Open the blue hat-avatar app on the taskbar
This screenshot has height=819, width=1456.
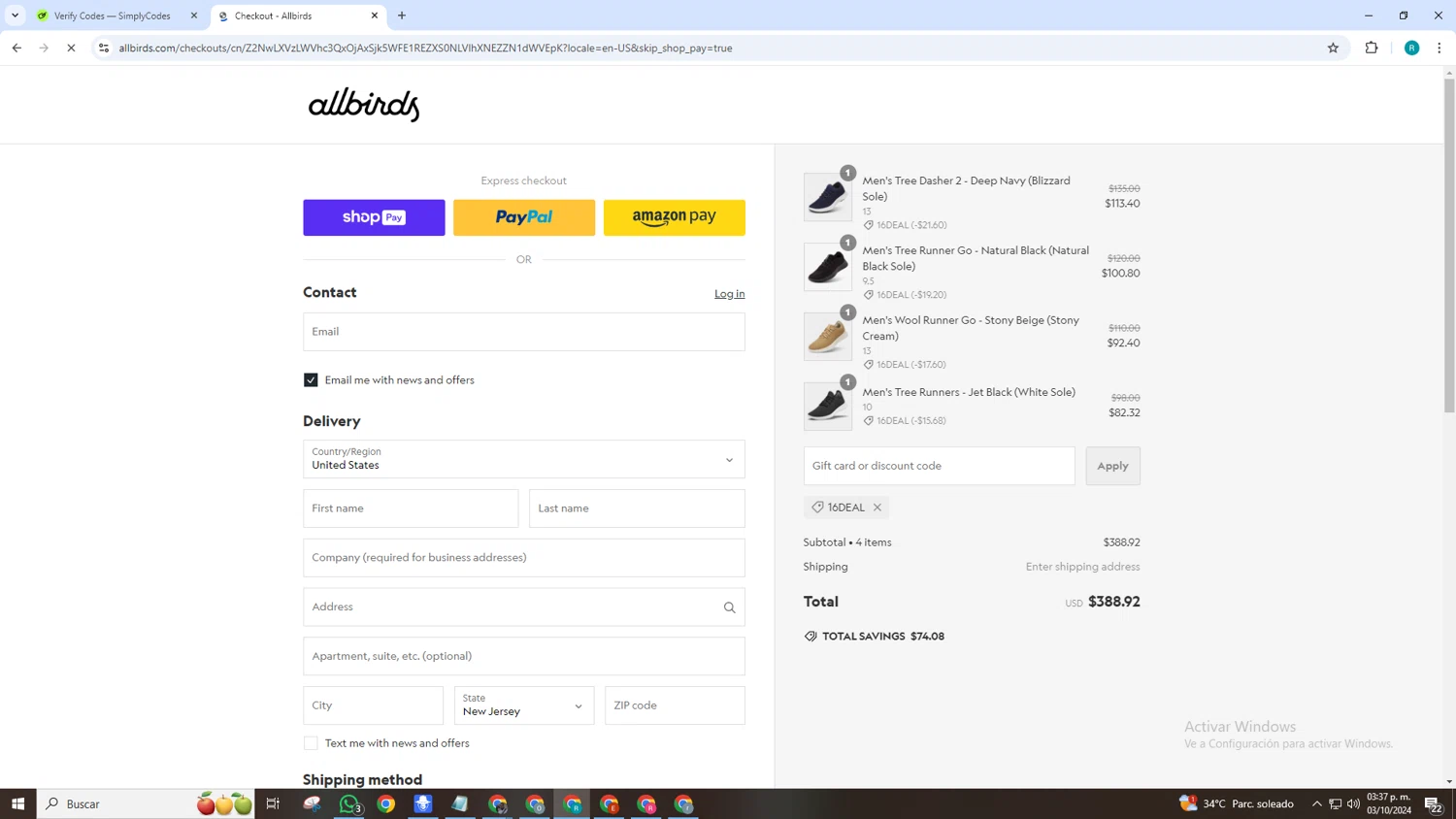click(423, 803)
